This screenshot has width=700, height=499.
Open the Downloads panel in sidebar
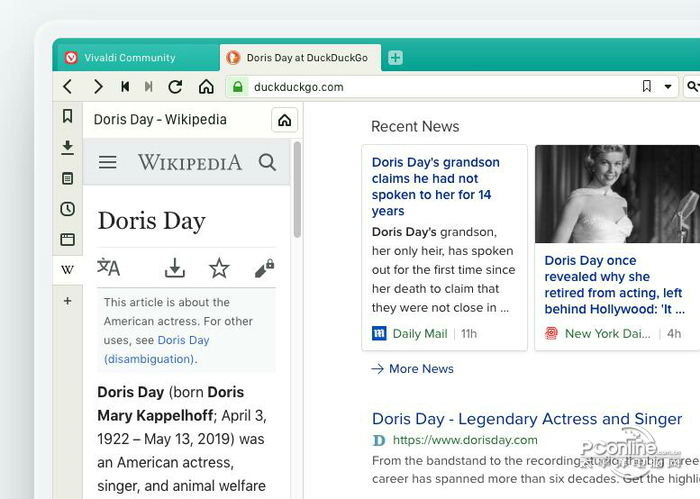(x=68, y=148)
